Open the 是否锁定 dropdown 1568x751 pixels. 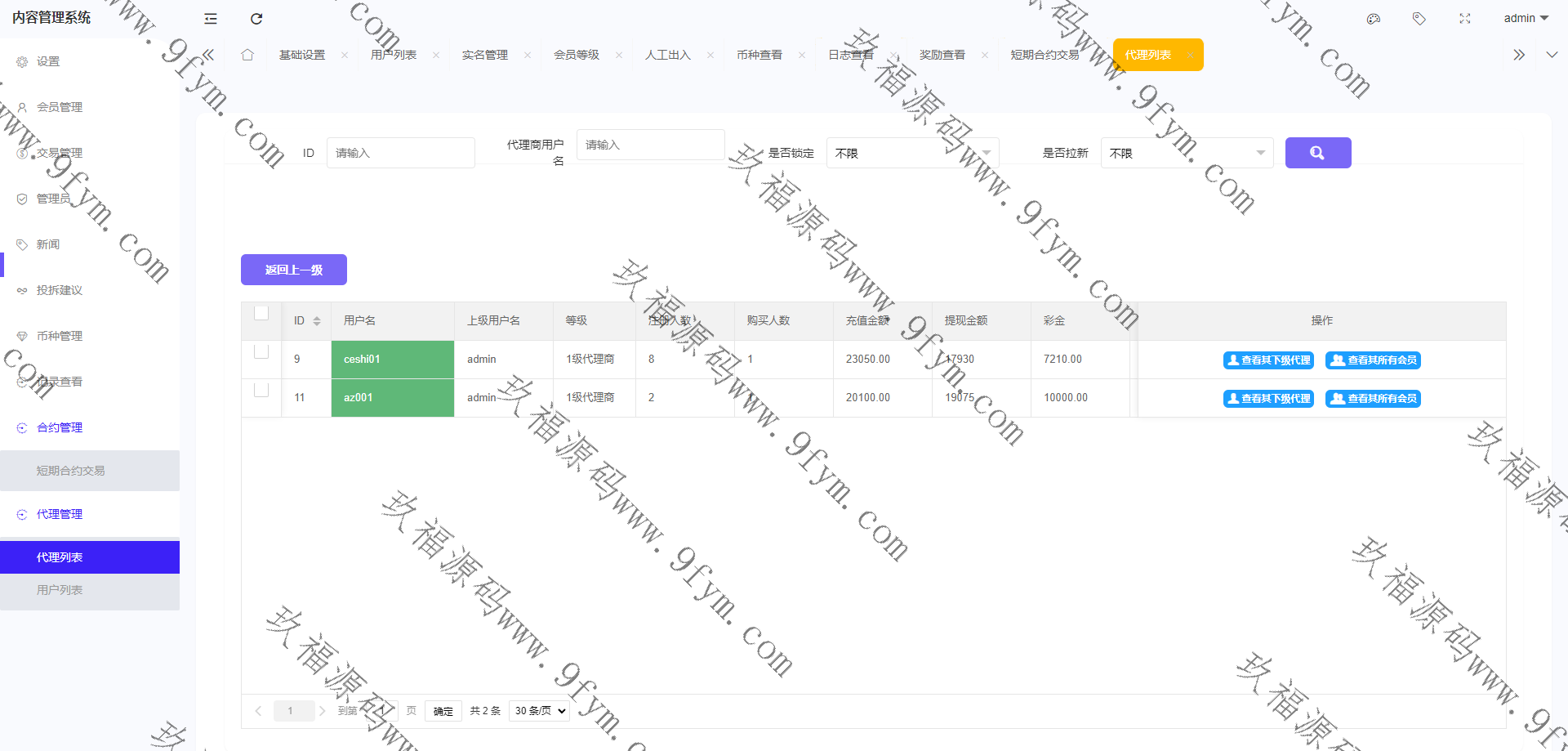click(912, 153)
